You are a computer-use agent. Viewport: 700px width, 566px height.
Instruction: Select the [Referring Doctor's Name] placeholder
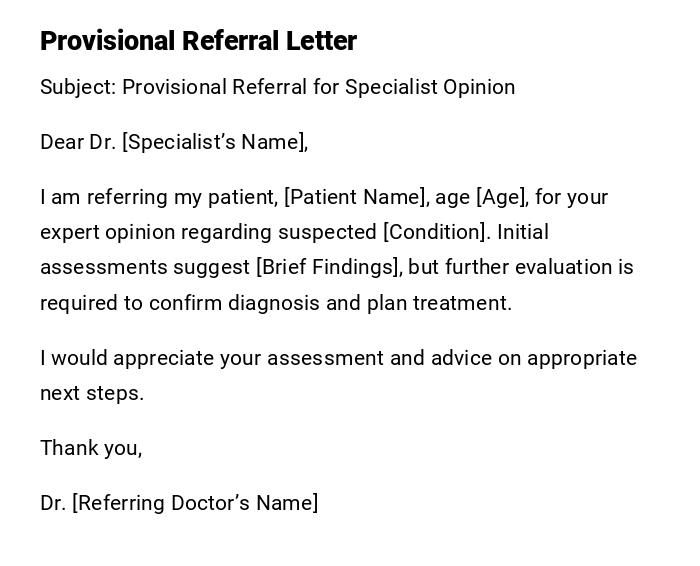pyautogui.click(x=195, y=503)
